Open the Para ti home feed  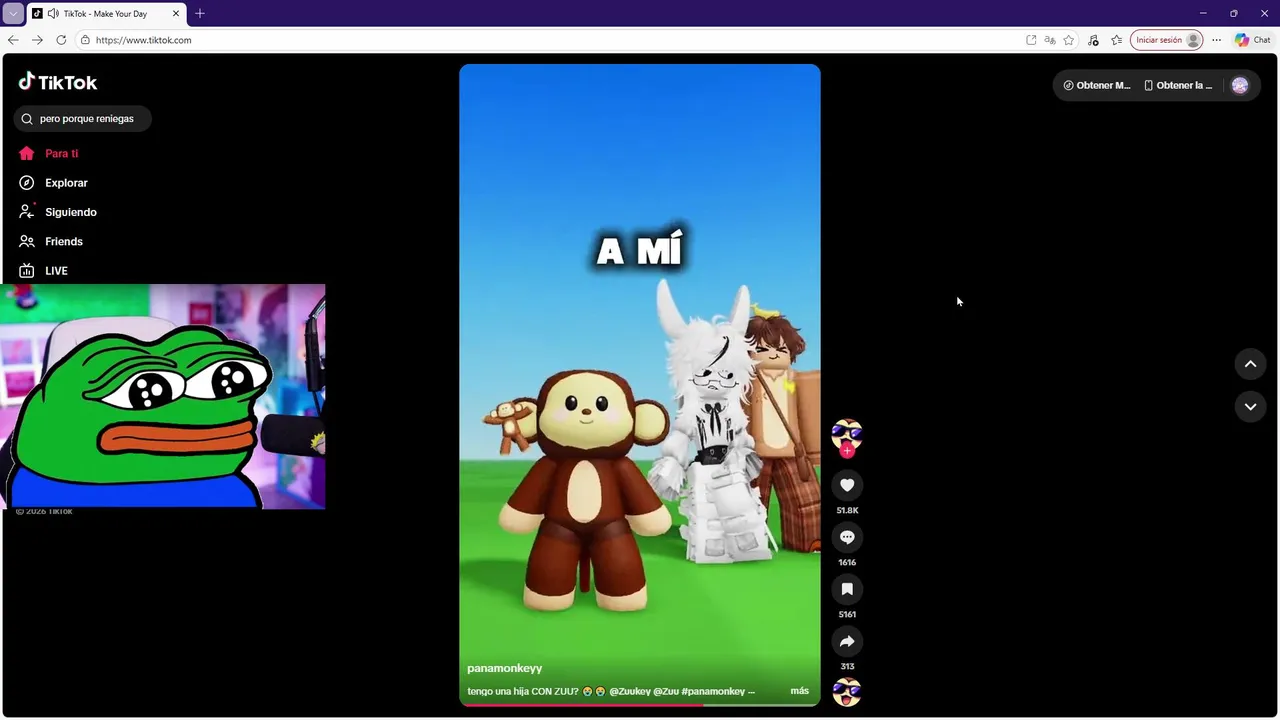[x=48, y=153]
